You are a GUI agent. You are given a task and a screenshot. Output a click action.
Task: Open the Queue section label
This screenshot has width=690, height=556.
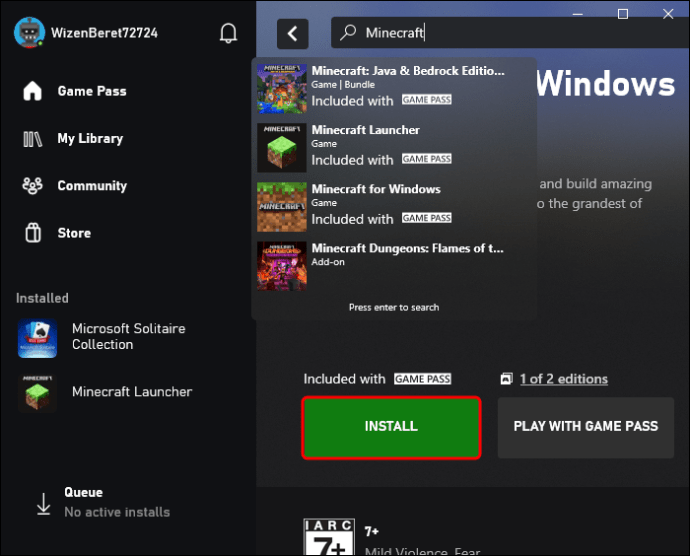(x=83, y=492)
